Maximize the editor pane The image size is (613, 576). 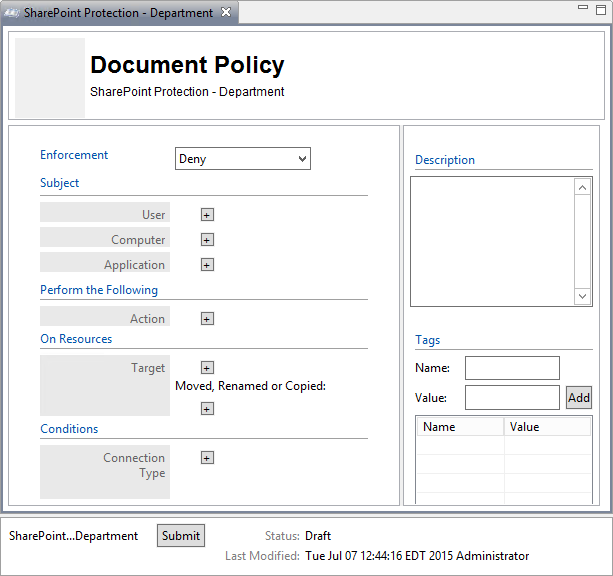(x=601, y=10)
